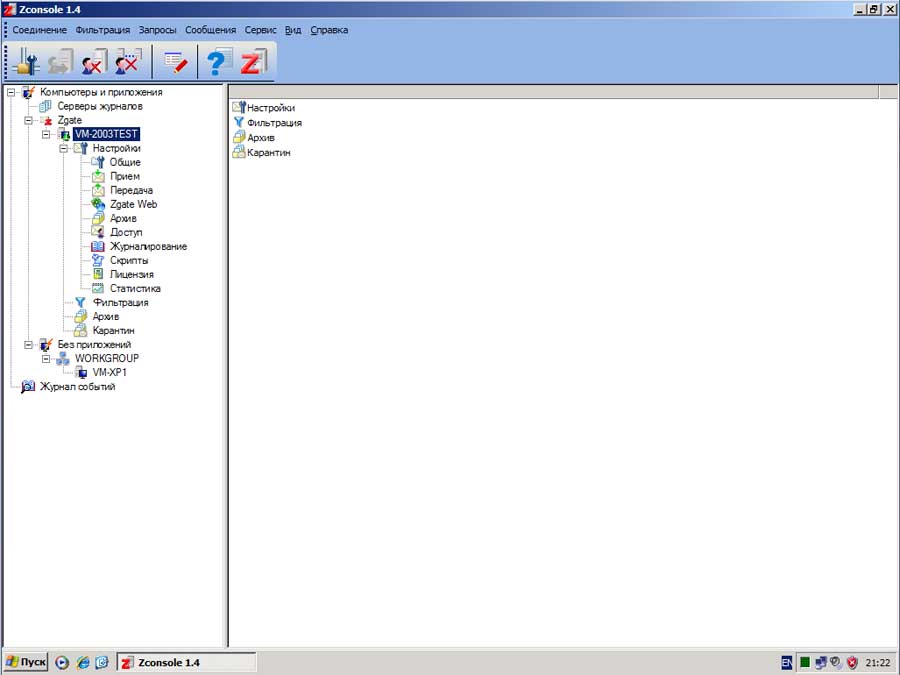Click the Архив icon under Настройки
This screenshot has width=900, height=675.
click(x=98, y=218)
